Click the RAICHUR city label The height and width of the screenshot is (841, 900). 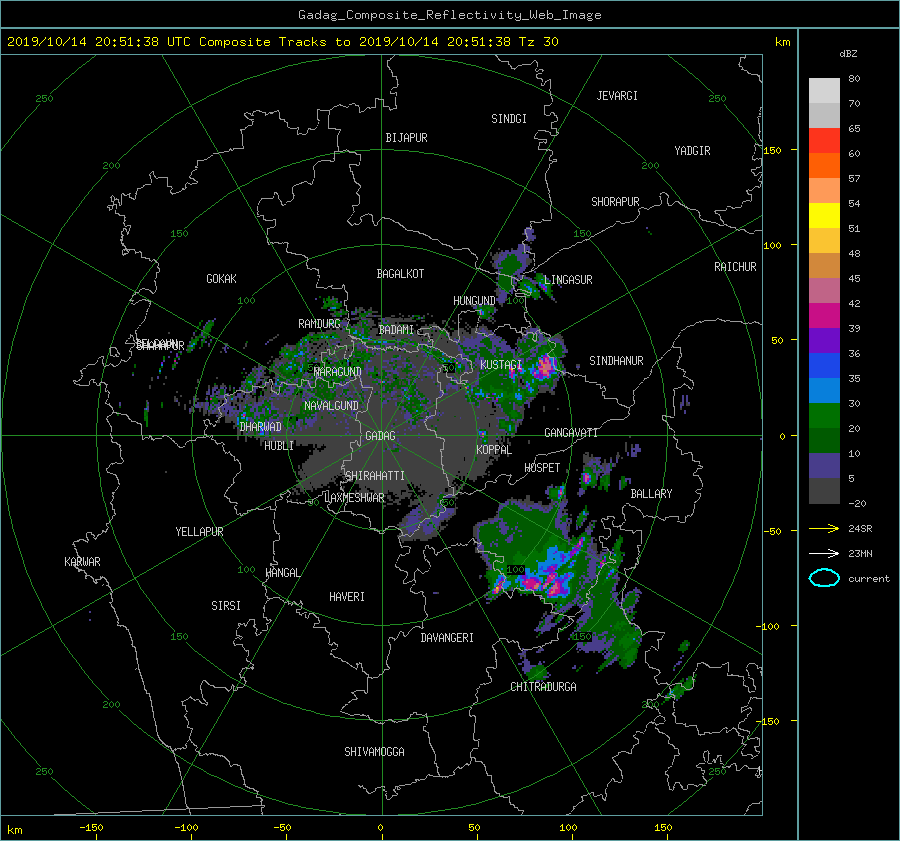tap(735, 267)
